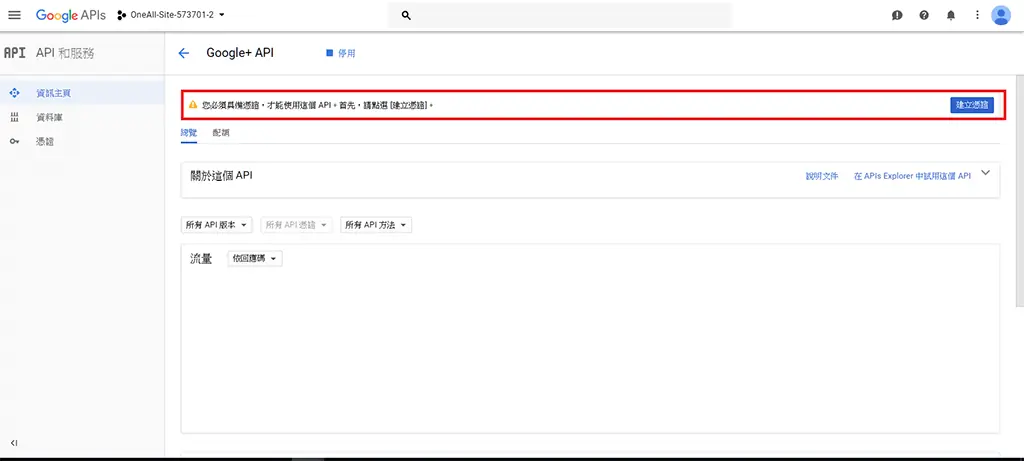Click the 建立憑證 blue button

point(972,105)
